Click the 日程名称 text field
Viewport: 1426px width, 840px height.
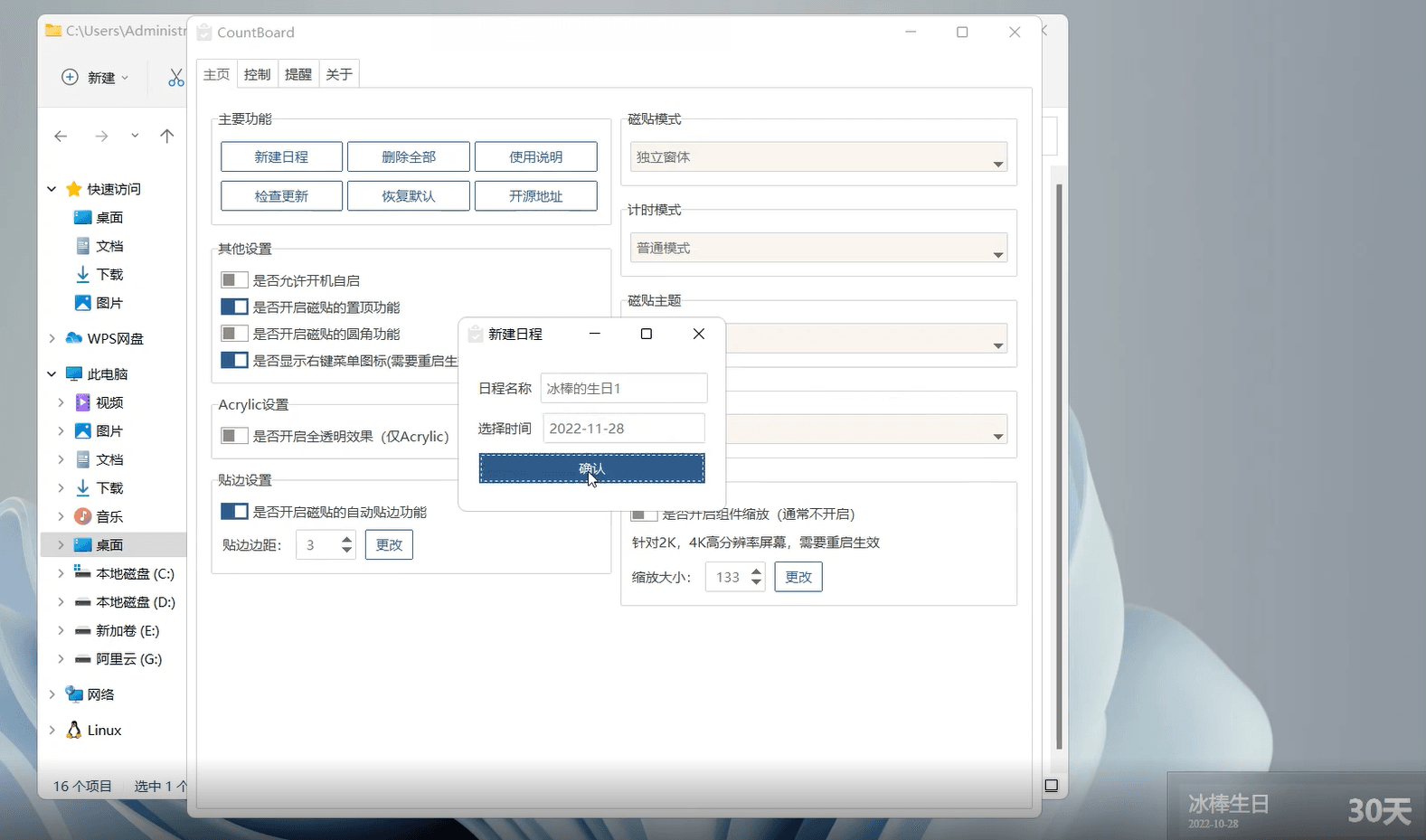[x=623, y=389]
